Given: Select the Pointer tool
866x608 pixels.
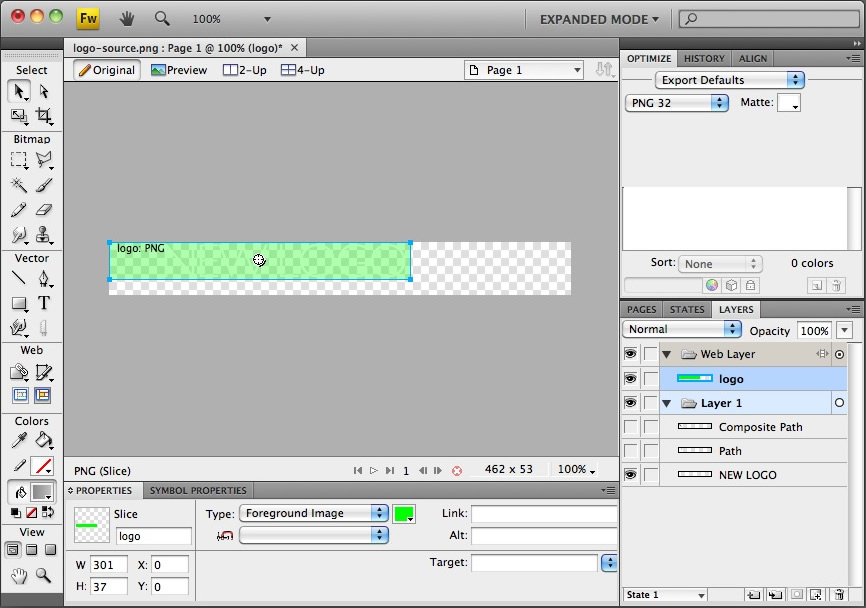Looking at the screenshot, I should [19, 92].
